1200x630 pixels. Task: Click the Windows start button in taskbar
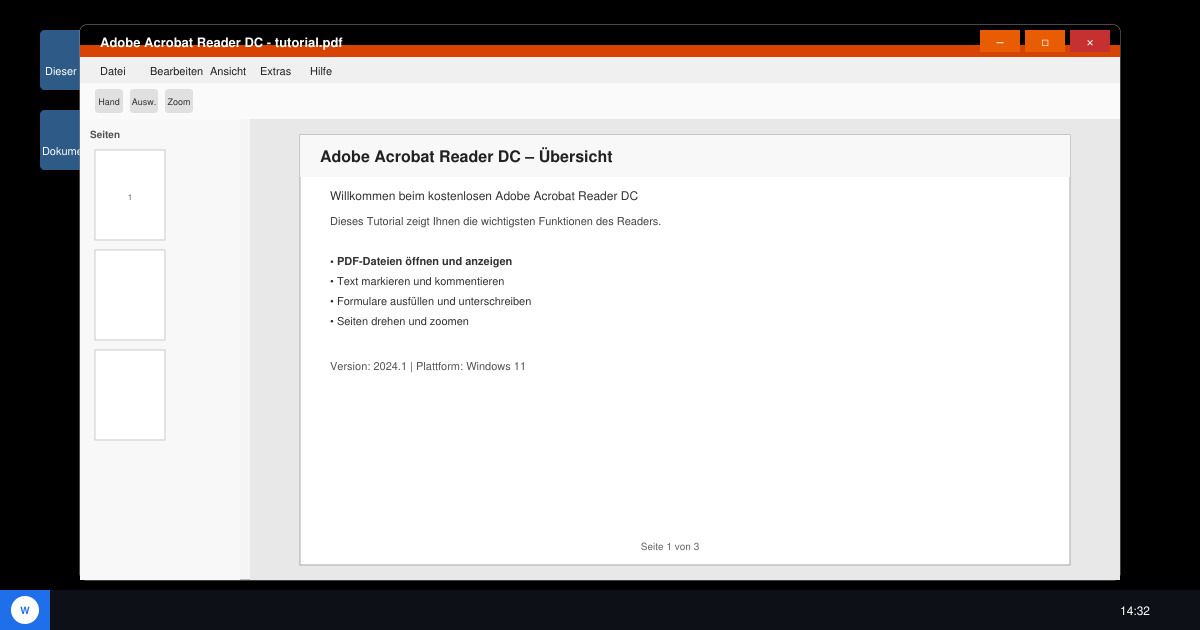click(x=25, y=610)
